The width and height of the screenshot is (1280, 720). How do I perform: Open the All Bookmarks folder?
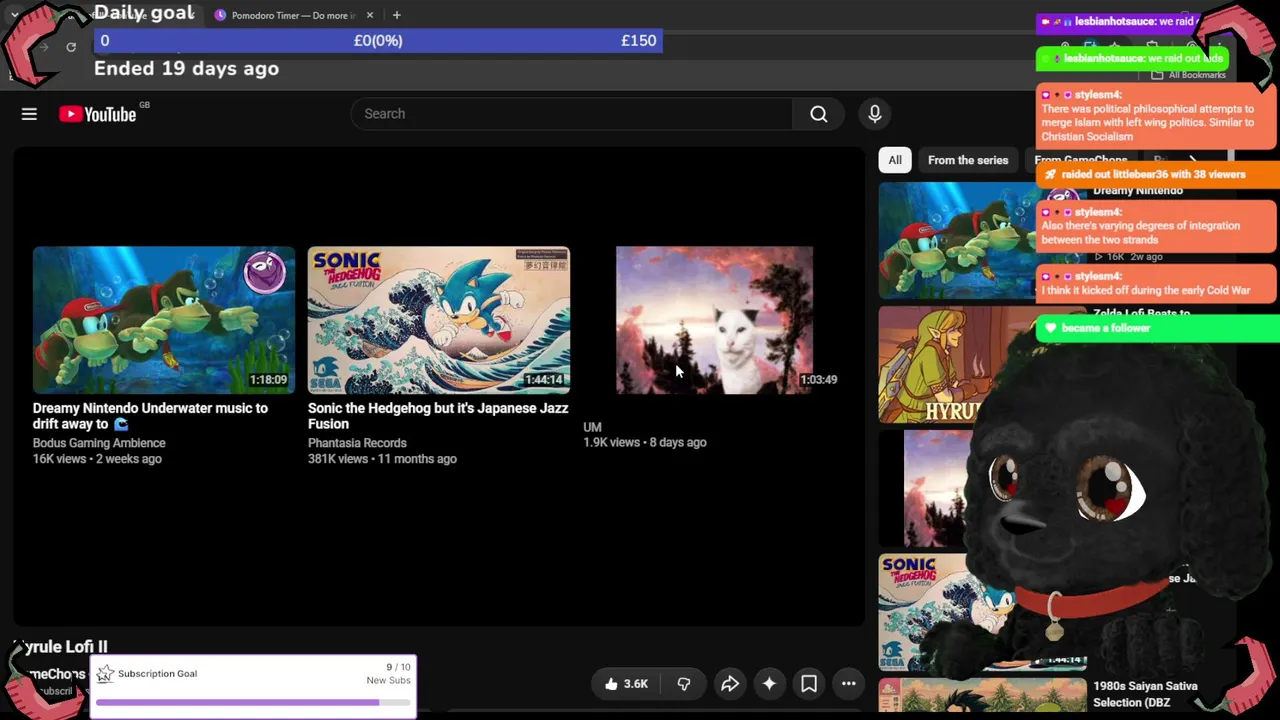tap(1188, 75)
